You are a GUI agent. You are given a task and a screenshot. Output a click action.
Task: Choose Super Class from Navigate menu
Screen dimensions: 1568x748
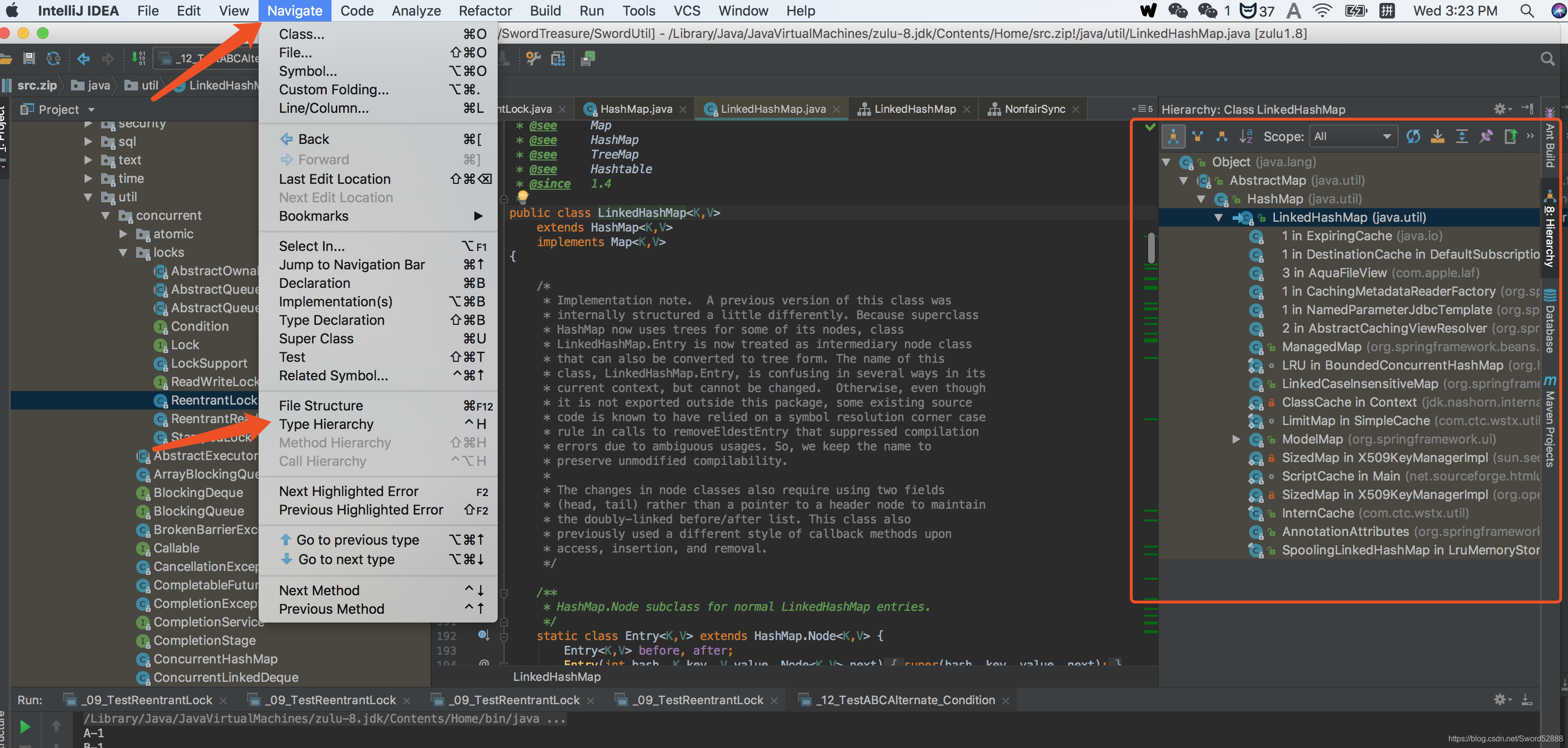tap(378, 338)
